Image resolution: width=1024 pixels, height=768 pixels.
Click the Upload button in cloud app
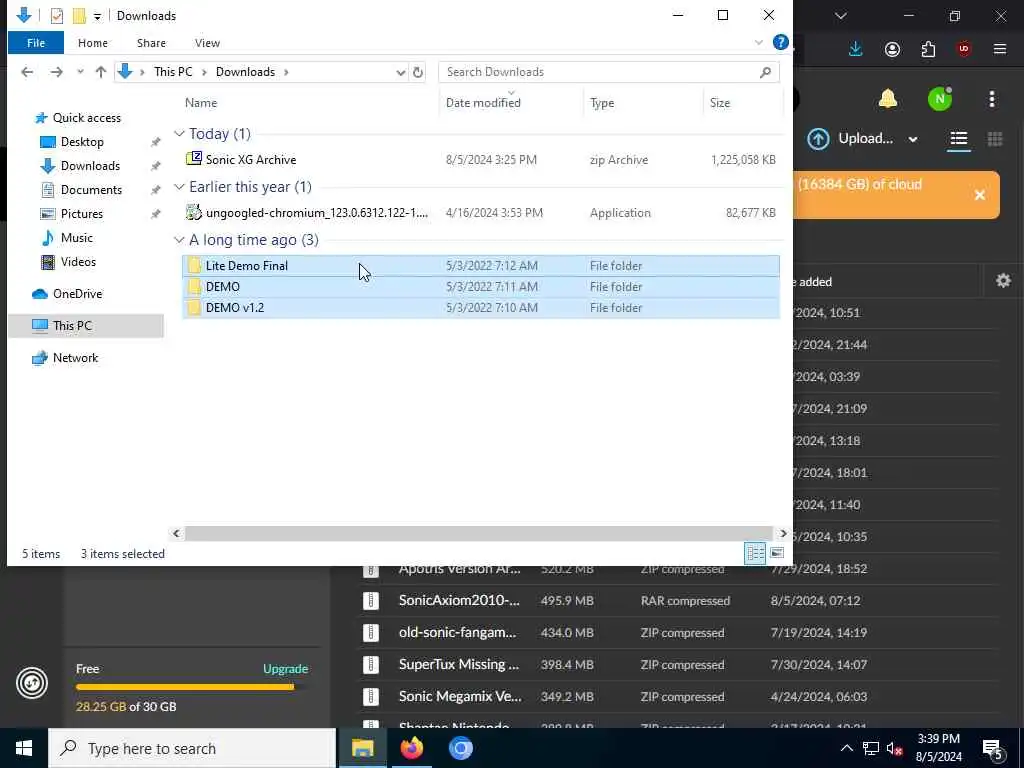click(850, 138)
